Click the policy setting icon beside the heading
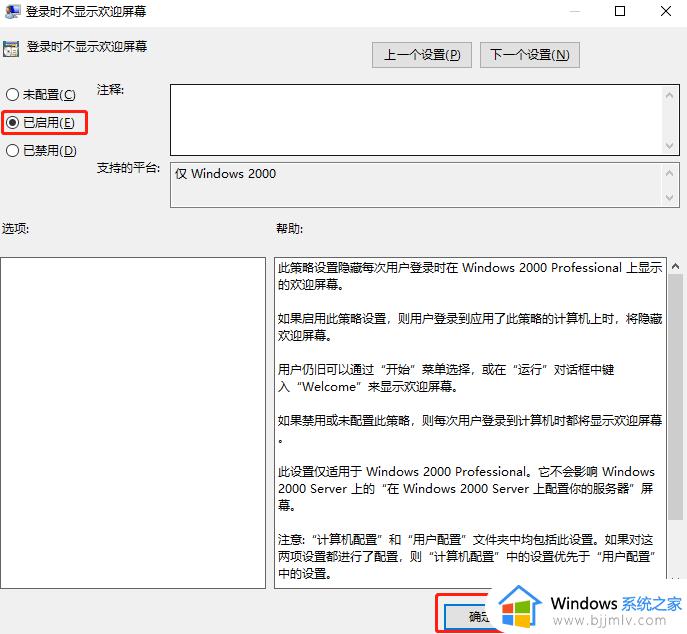The image size is (687, 634). point(11,49)
